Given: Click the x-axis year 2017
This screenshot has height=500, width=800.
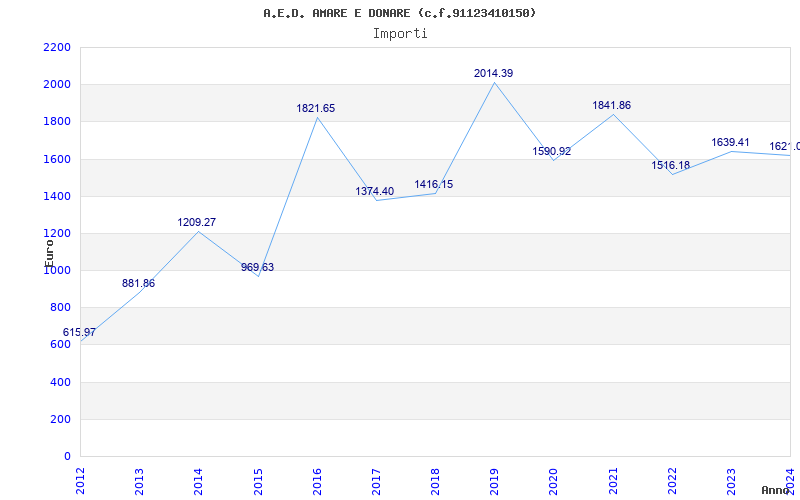Looking at the screenshot, I should coord(376,481).
